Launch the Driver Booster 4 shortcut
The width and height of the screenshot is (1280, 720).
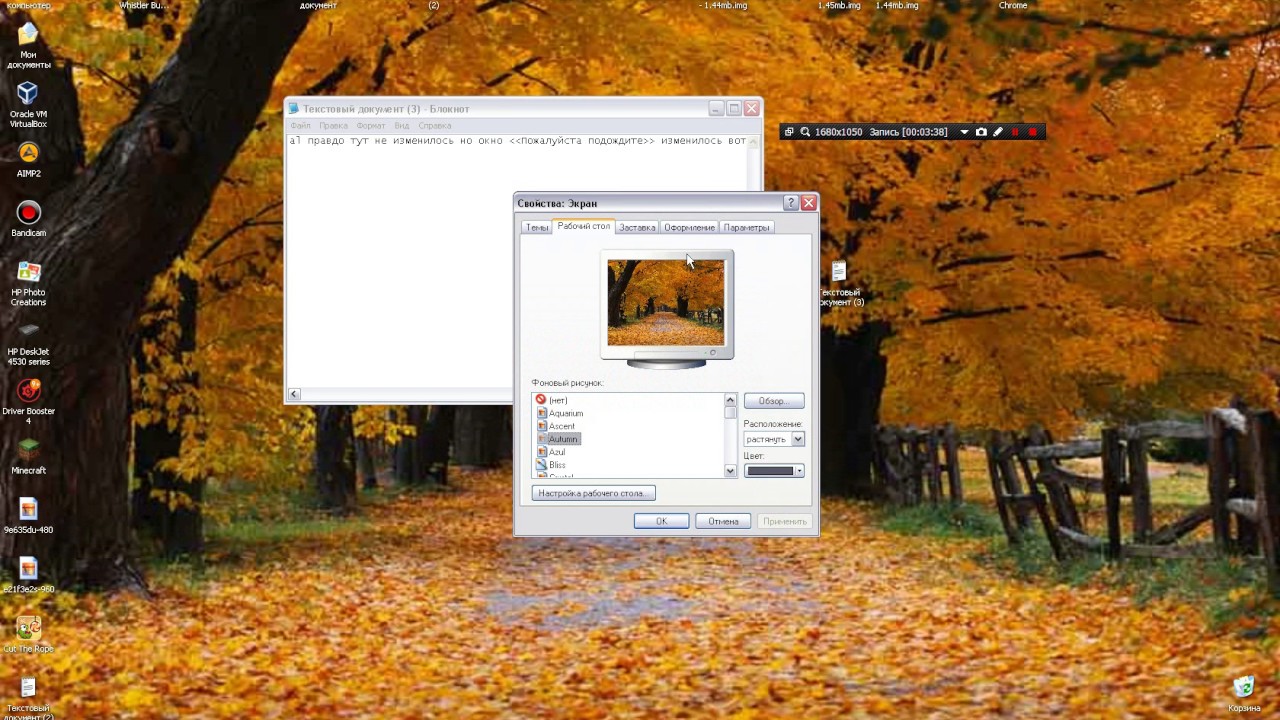28,401
